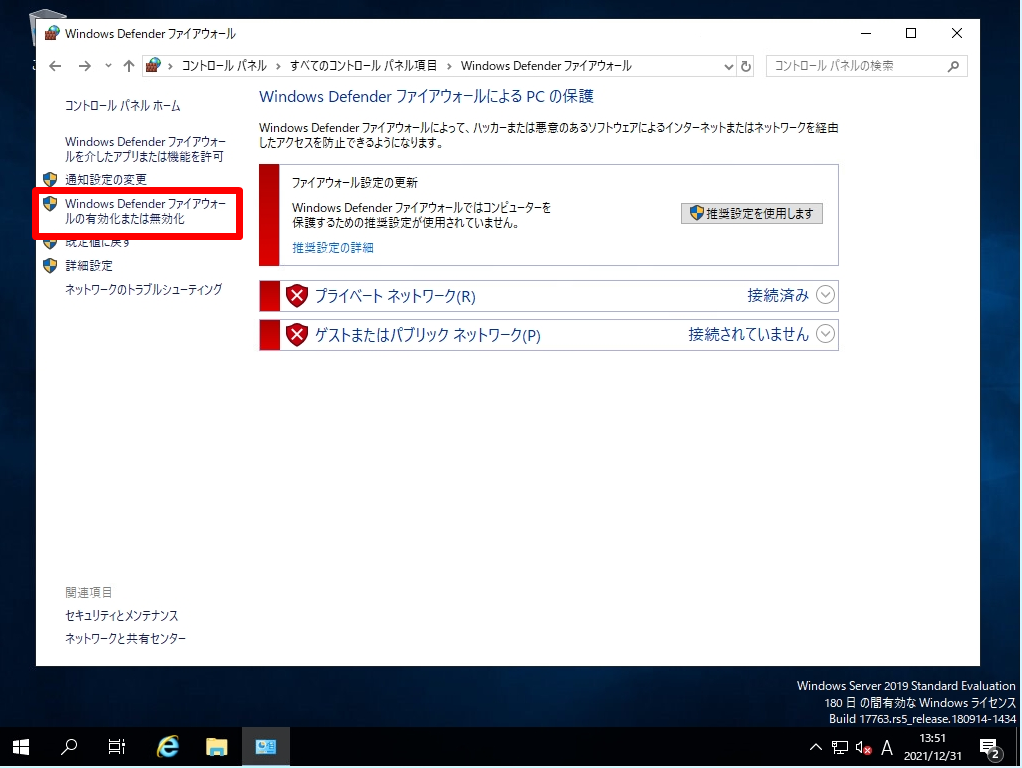Click red shield icon for public network
The width and height of the screenshot is (1022, 768).
[297, 335]
